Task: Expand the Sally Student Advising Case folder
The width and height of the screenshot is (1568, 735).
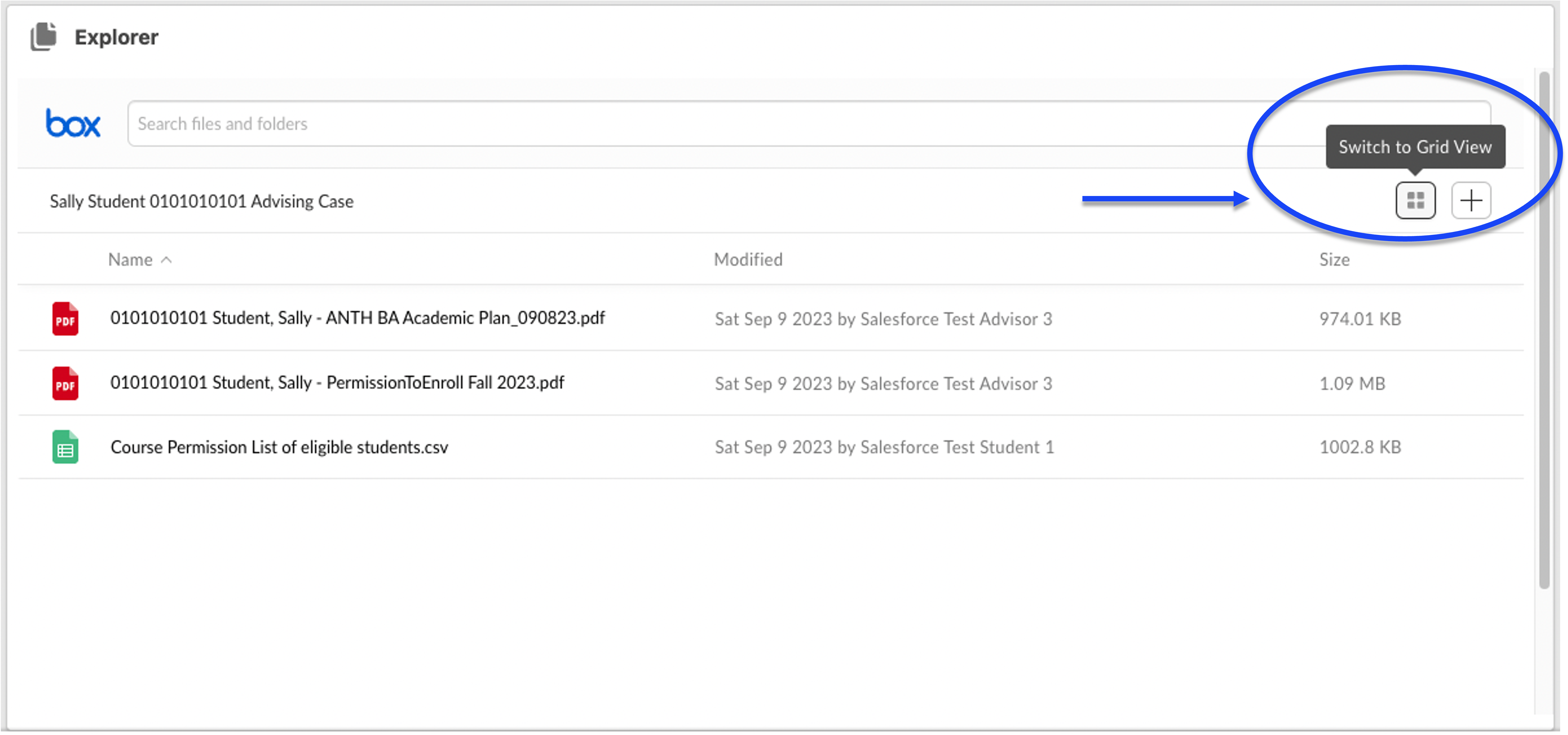Action: tap(201, 201)
